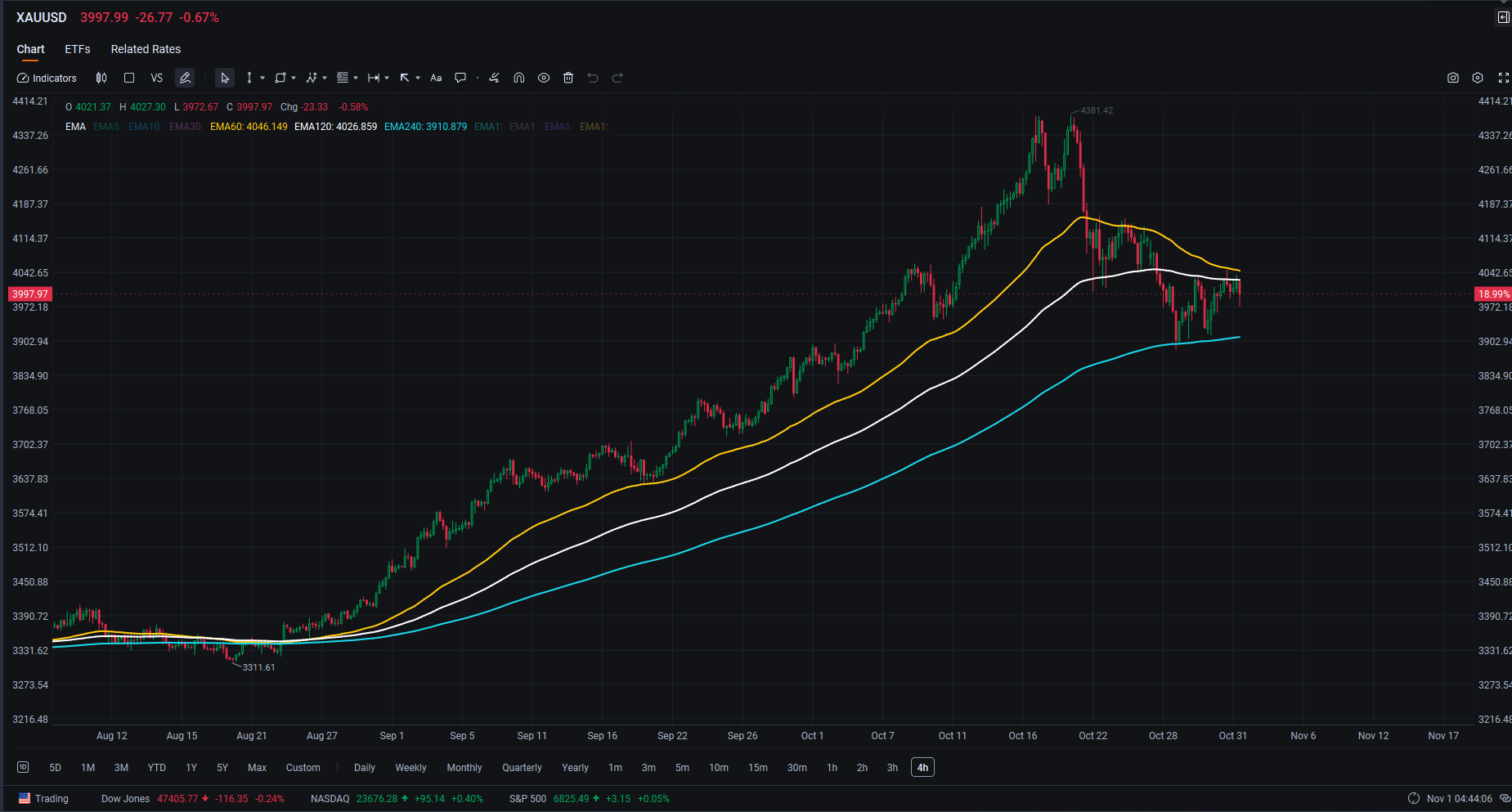Select the comment bubble tool
1512x812 pixels.
pyautogui.click(x=460, y=79)
